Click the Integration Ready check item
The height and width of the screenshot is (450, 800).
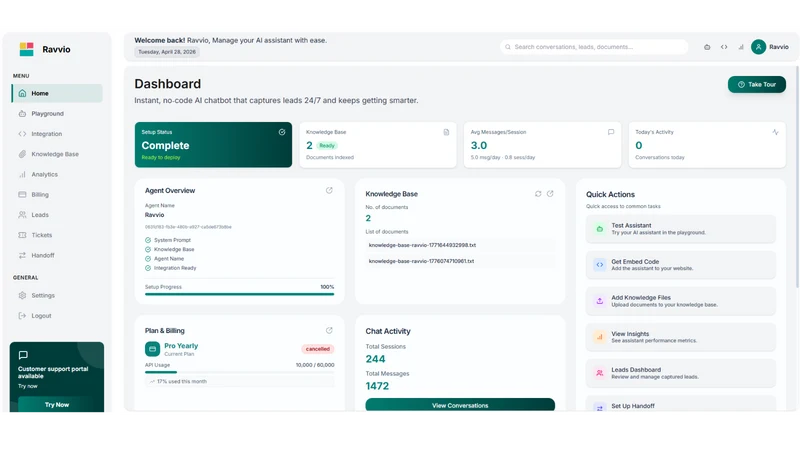[x=170, y=268]
